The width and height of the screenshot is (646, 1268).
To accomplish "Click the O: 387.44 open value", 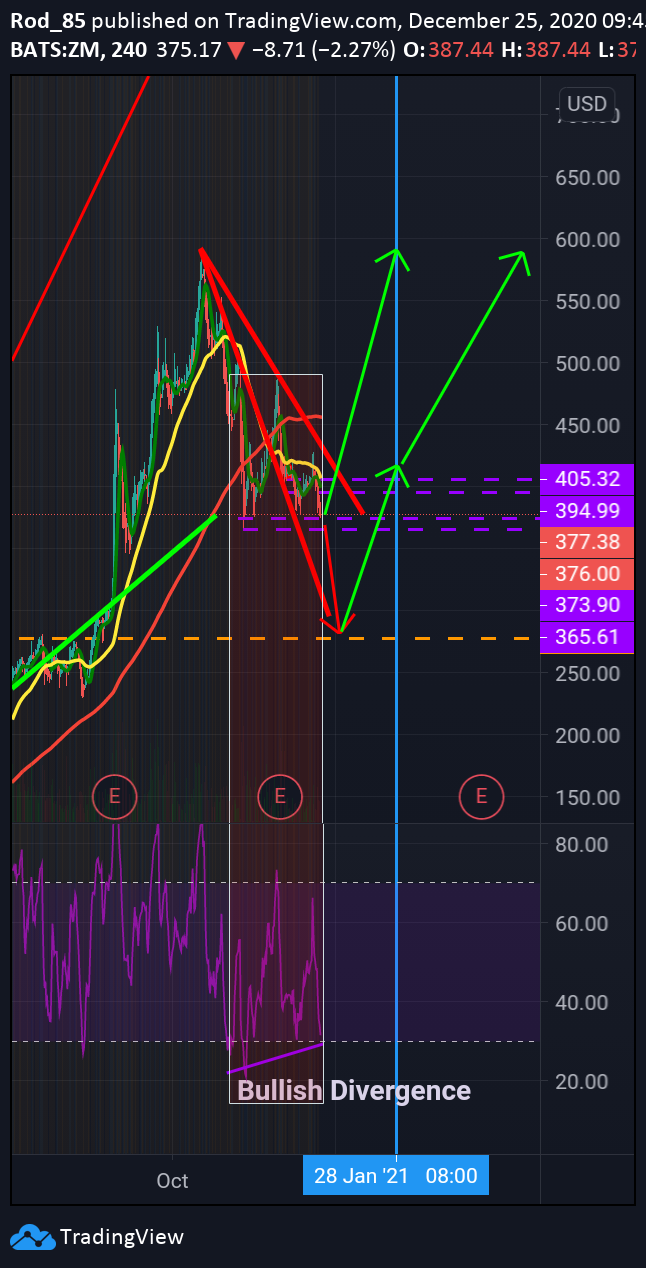I will pyautogui.click(x=448, y=50).
